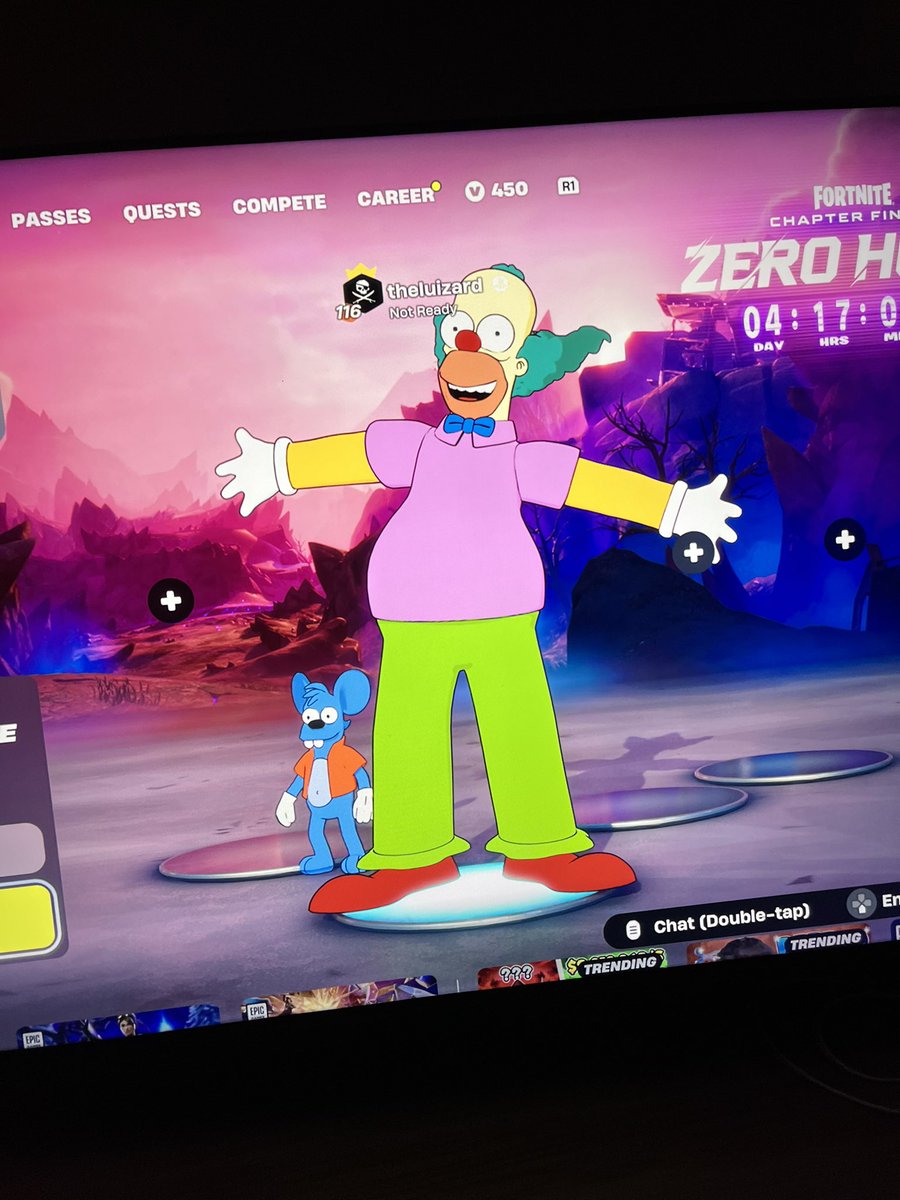Click the username theluizard

point(434,289)
